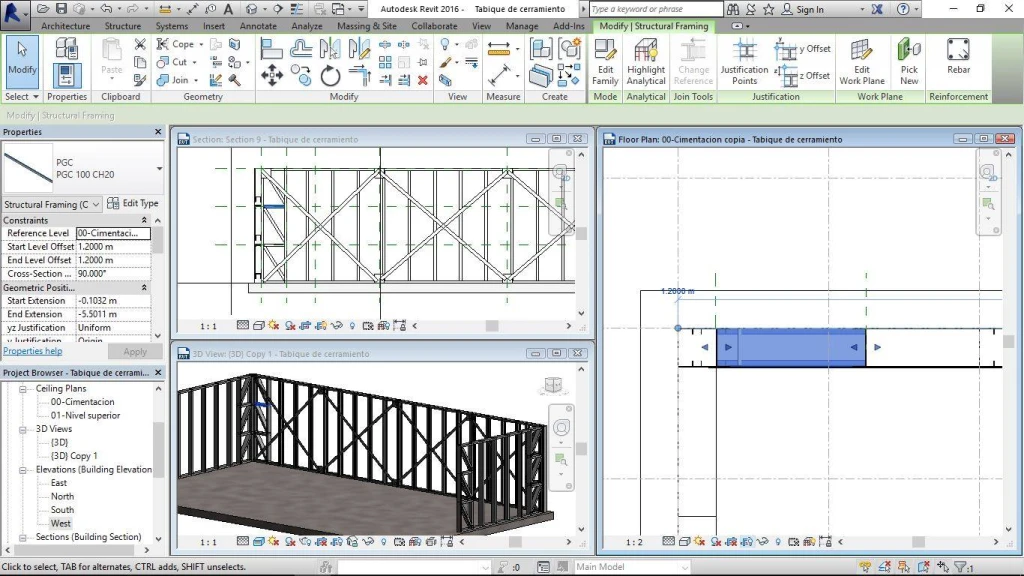Select the Highlight Analytical tool
1024x576 pixels.
pyautogui.click(x=645, y=62)
